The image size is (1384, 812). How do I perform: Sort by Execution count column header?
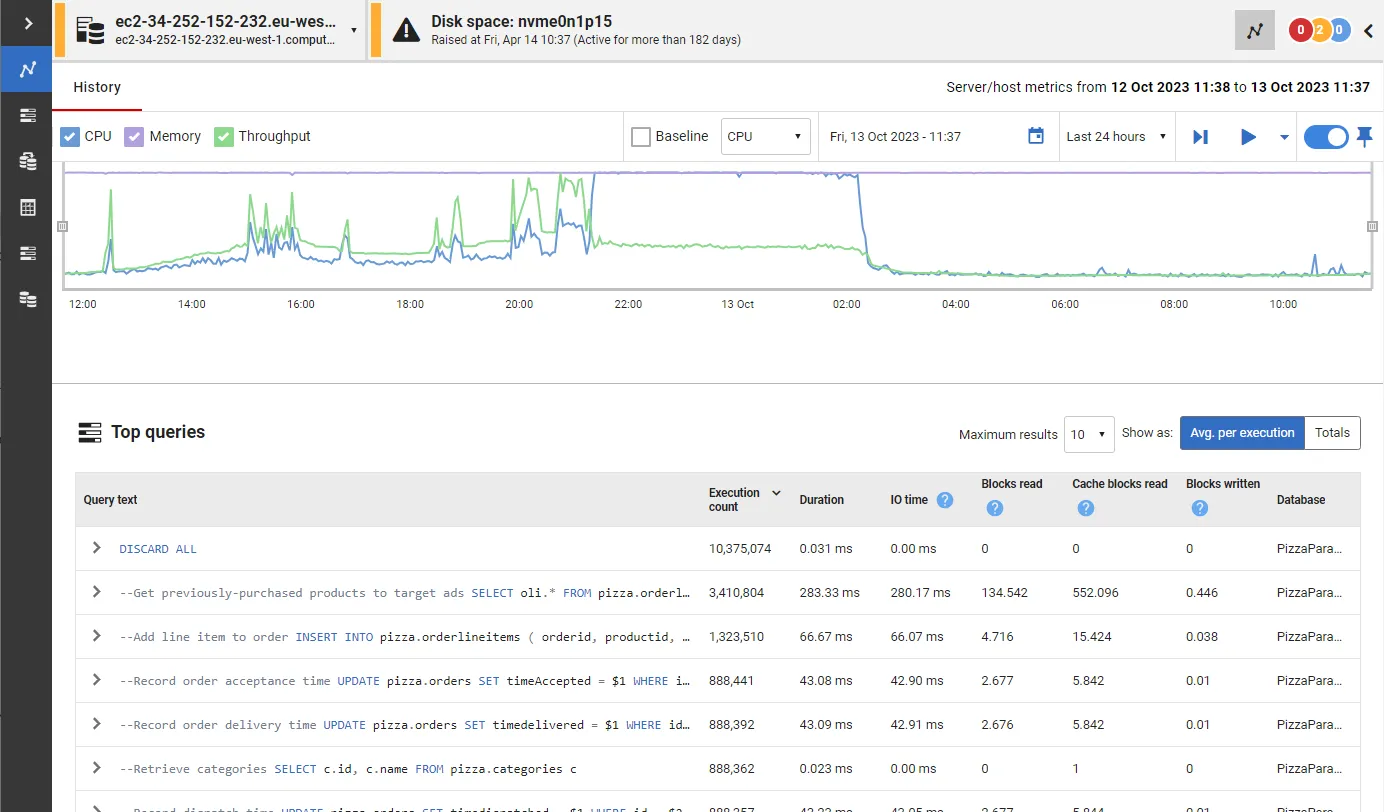tap(736, 500)
